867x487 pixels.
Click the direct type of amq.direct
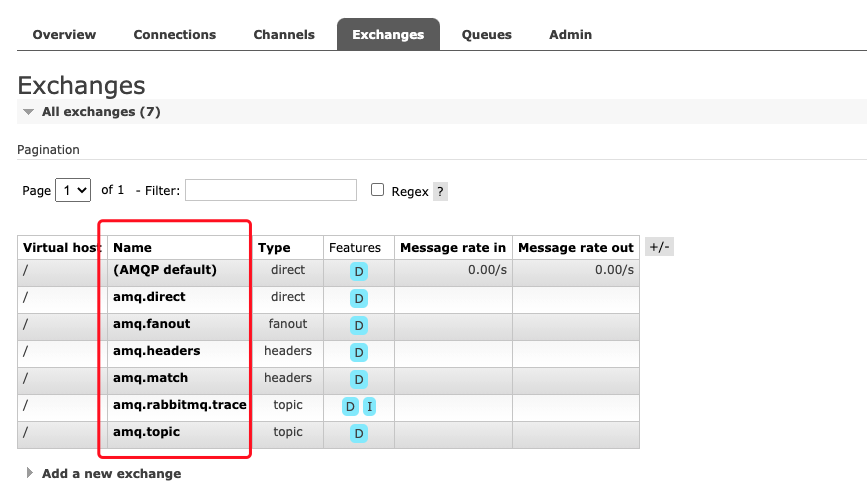coord(288,297)
